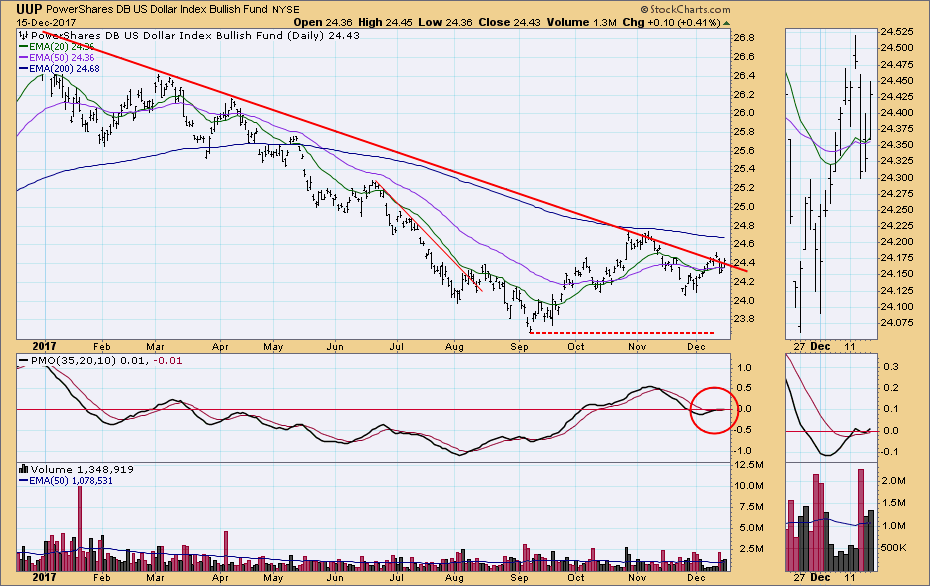Click the 12.5M volume axis label
The image size is (930, 586).
point(748,464)
